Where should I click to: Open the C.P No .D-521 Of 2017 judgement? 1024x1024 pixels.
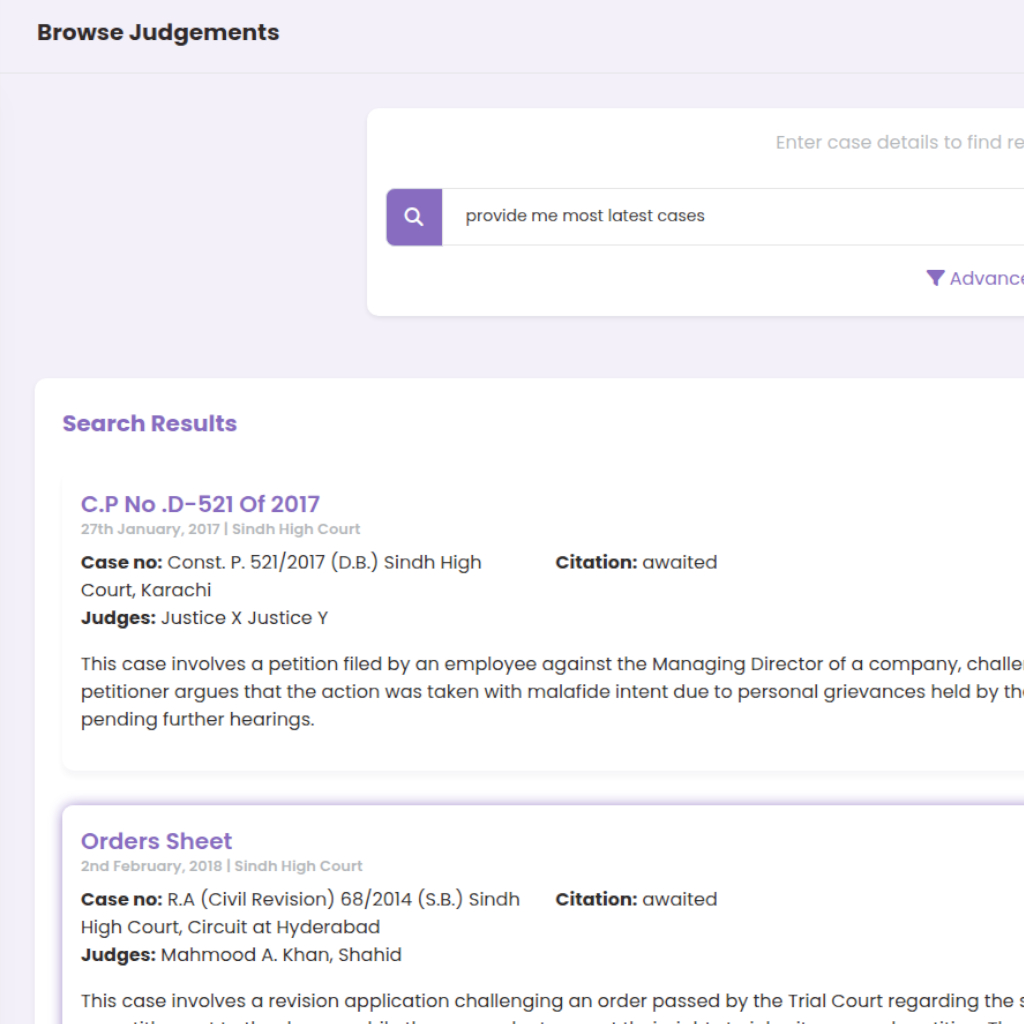click(200, 504)
